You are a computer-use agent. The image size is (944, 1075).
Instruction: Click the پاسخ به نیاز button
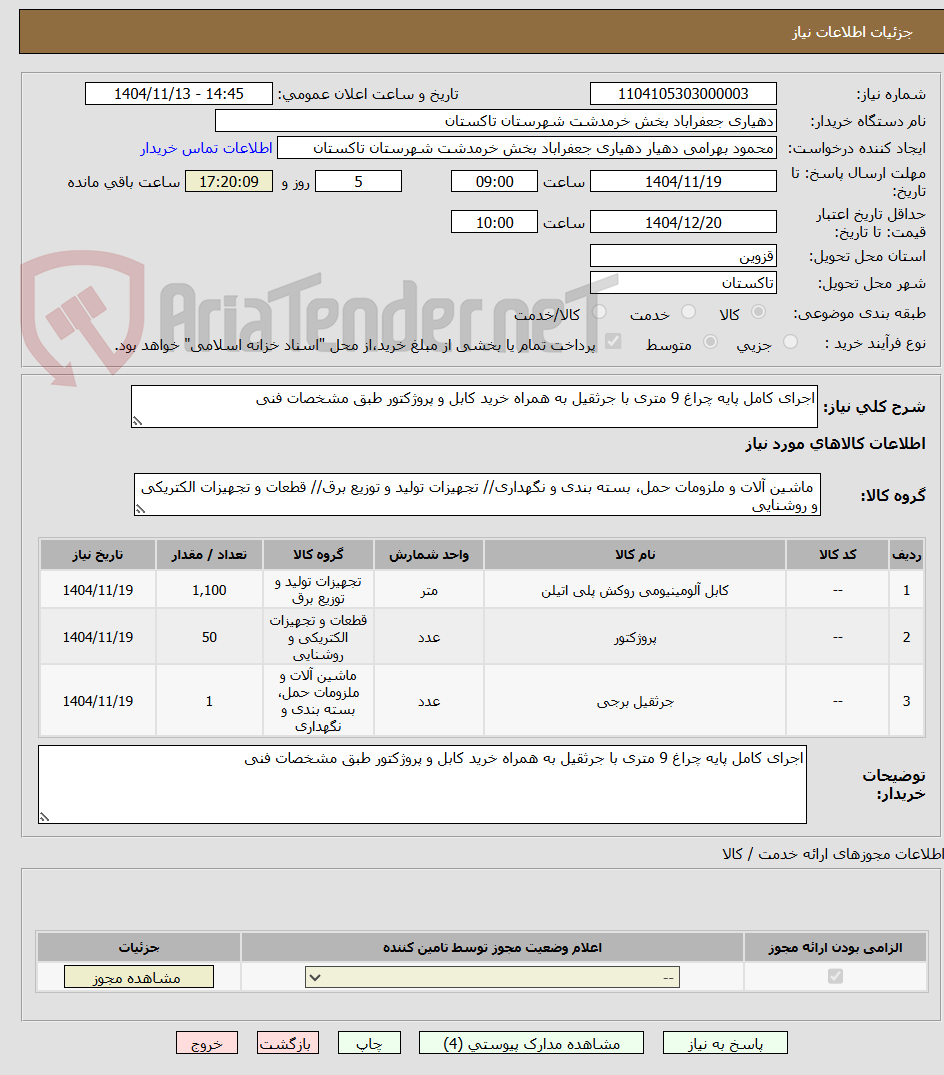click(x=725, y=1043)
